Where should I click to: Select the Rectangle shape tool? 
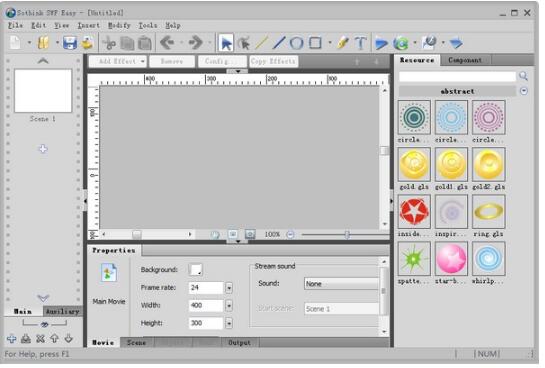click(x=315, y=43)
